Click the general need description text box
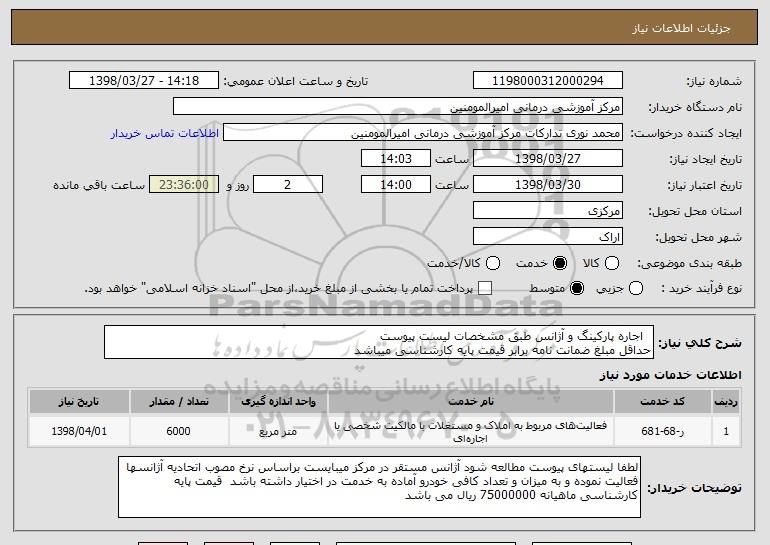The width and height of the screenshot is (770, 545). pyautogui.click(x=379, y=342)
